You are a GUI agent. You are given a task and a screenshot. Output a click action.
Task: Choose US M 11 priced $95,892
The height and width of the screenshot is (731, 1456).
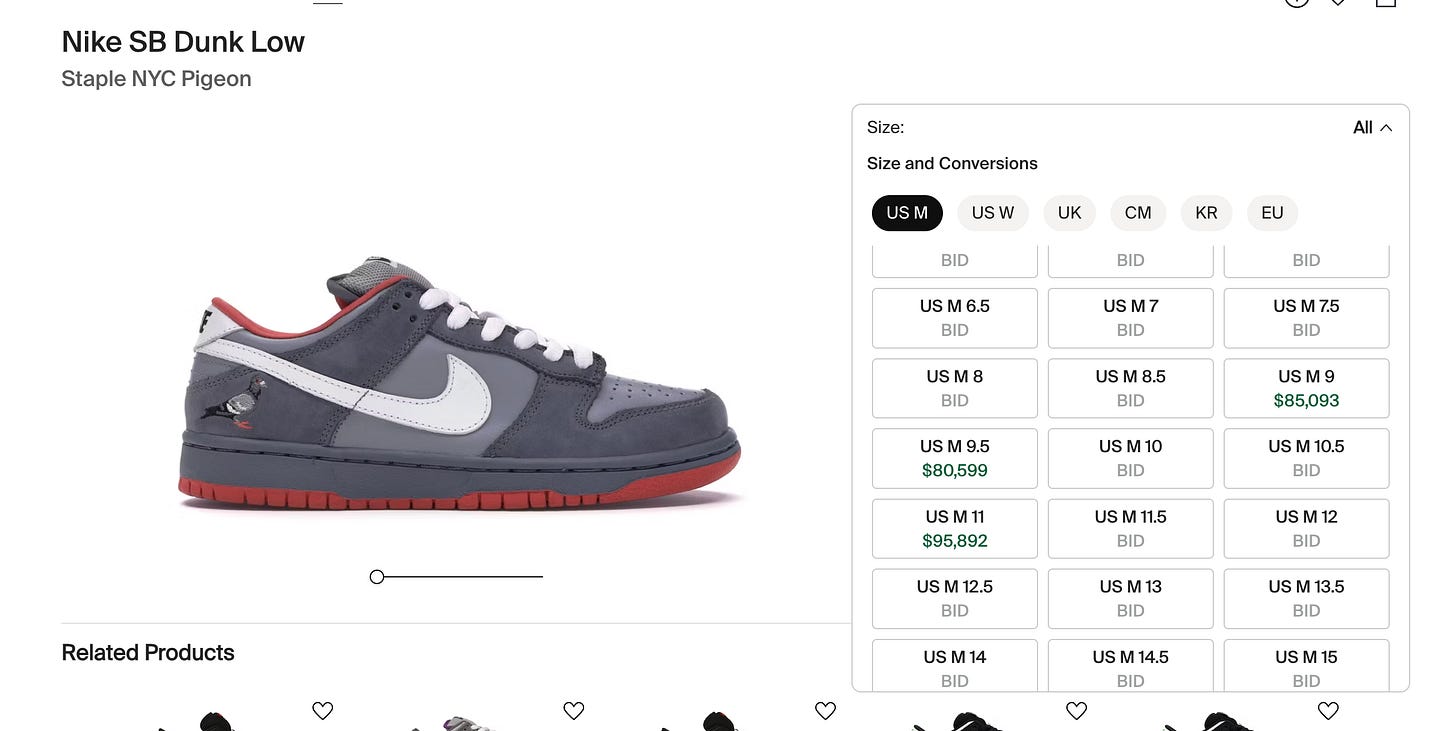[x=955, y=529]
